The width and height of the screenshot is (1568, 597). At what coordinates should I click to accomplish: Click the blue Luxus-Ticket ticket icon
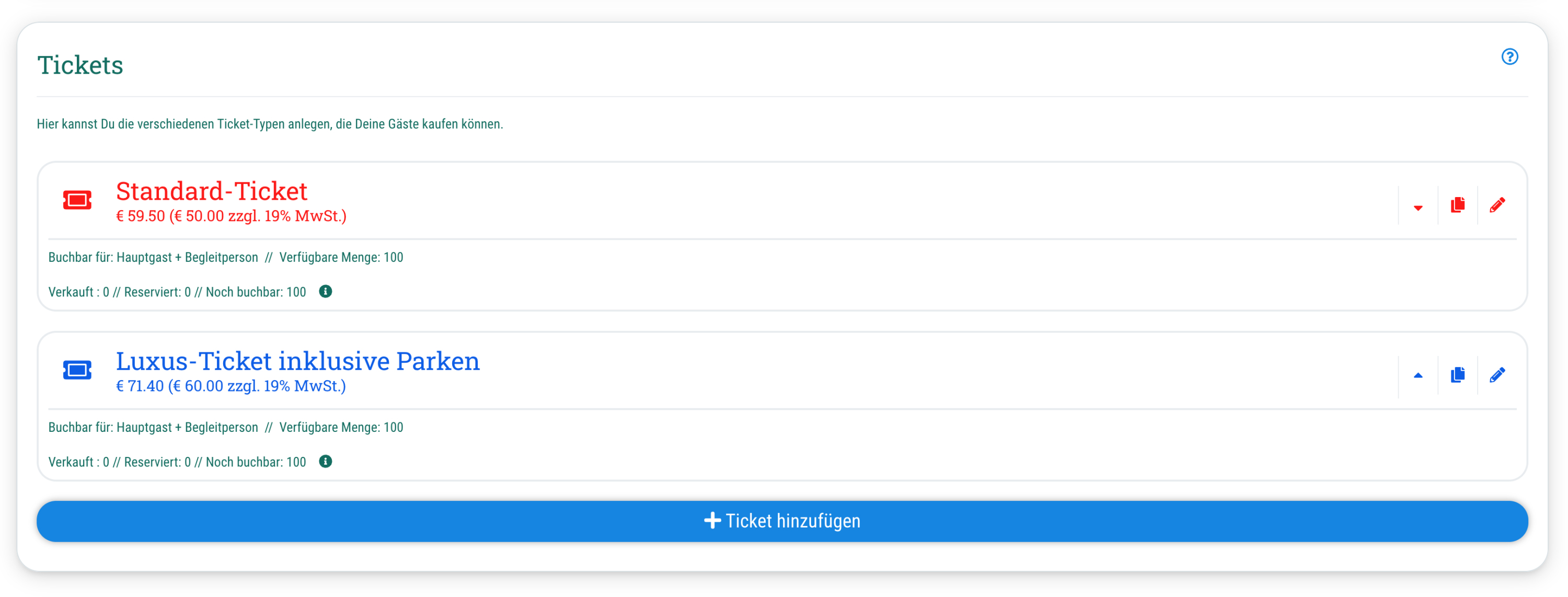[x=77, y=370]
